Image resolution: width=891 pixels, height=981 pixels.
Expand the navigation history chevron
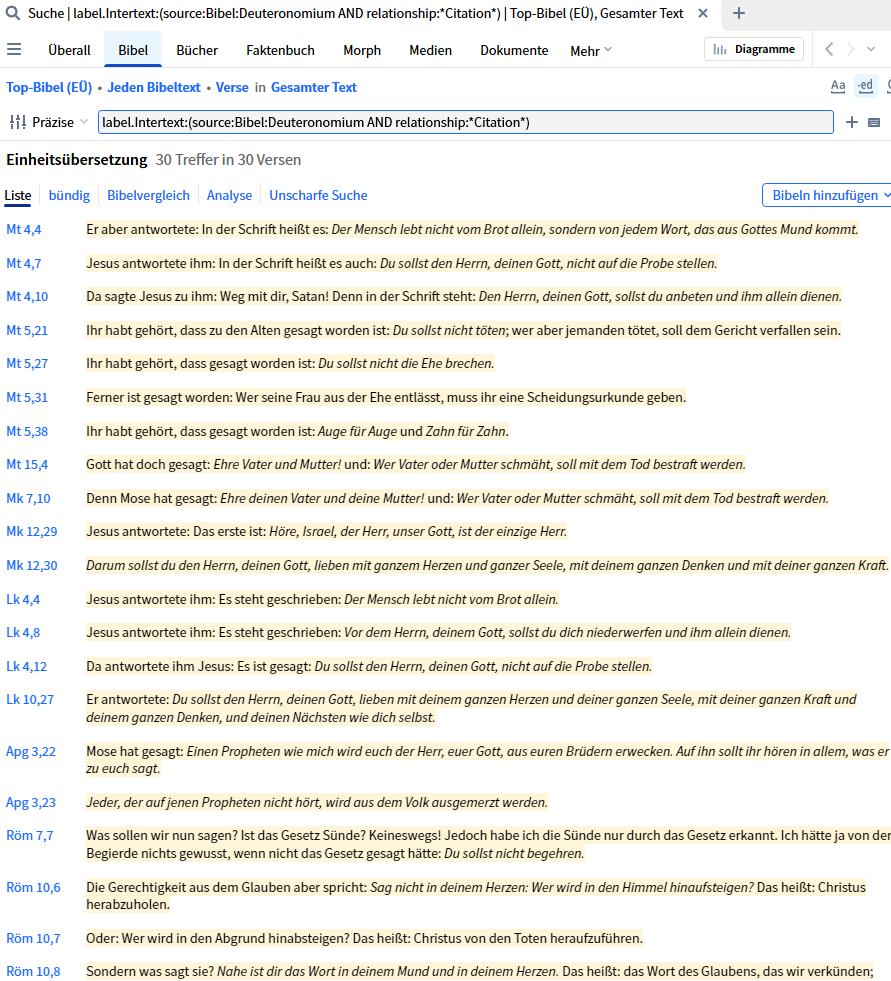click(x=871, y=49)
